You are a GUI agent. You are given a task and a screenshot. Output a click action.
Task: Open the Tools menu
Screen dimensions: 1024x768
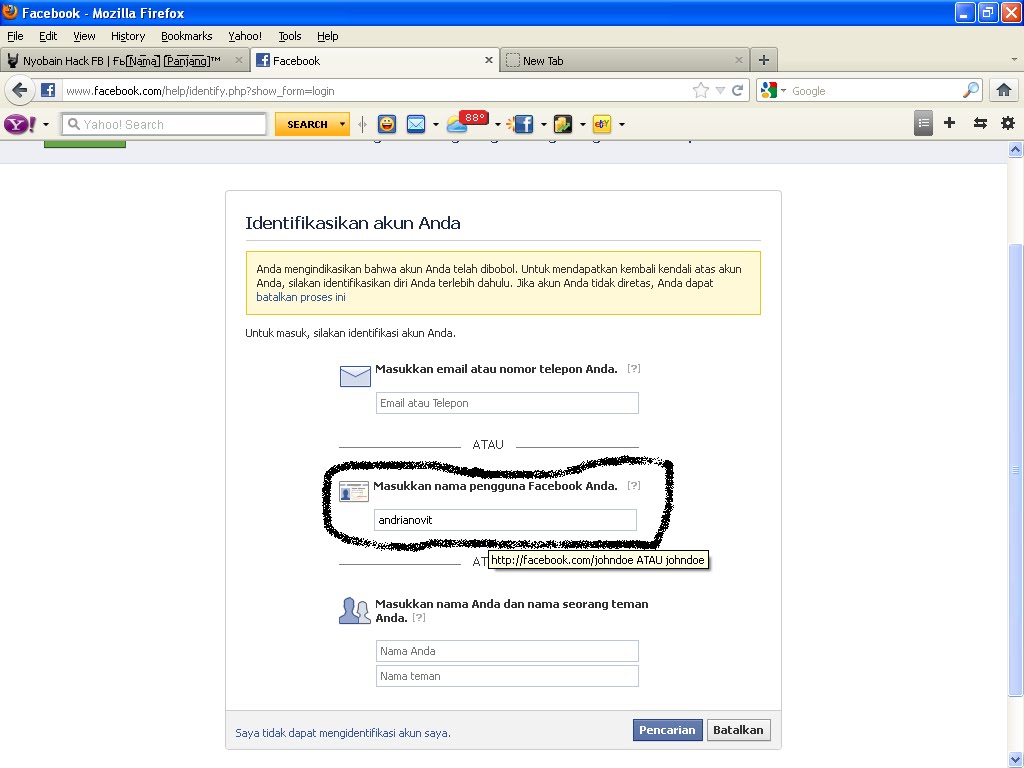(290, 36)
